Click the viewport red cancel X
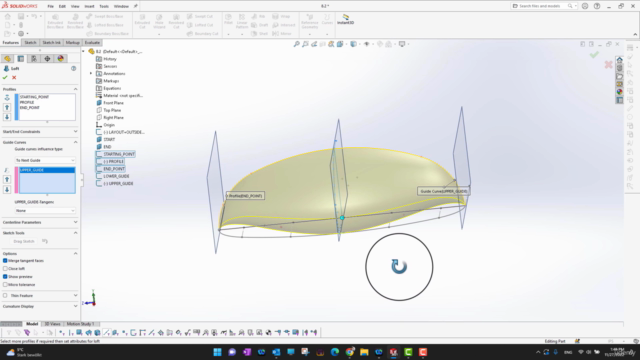This screenshot has width=640, height=360. 608,64
